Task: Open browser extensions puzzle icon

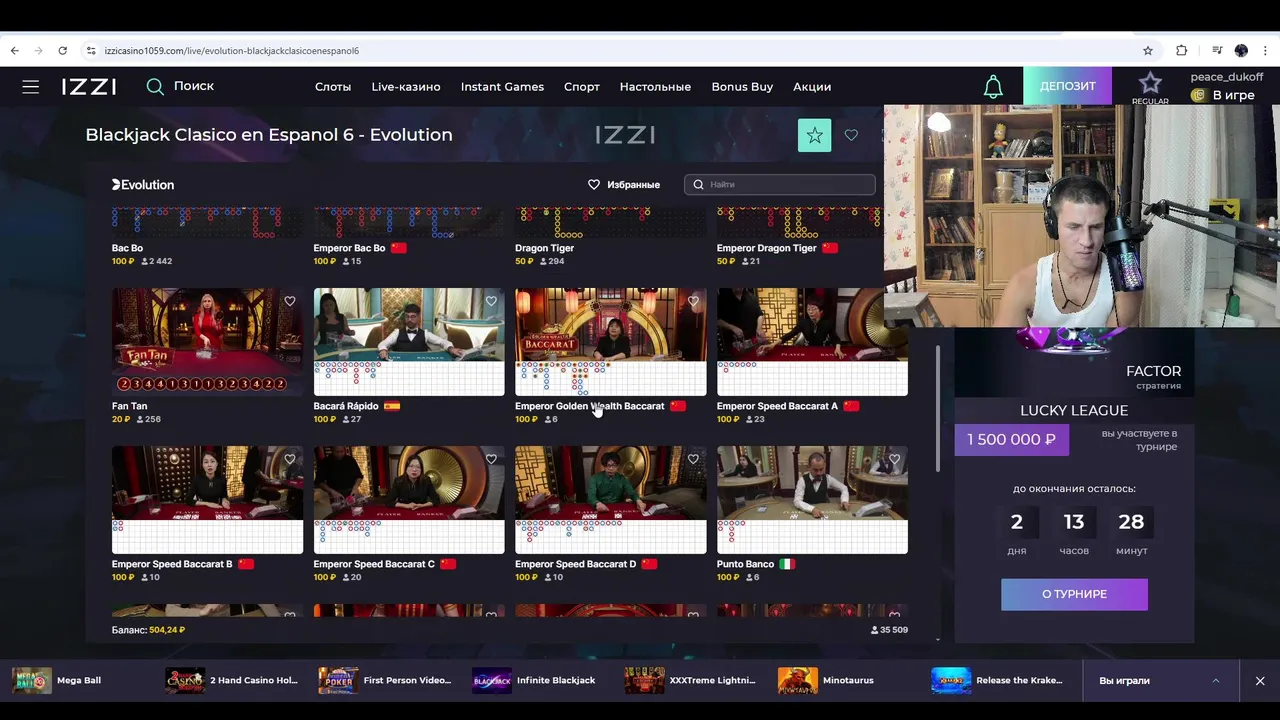Action: point(1181,51)
